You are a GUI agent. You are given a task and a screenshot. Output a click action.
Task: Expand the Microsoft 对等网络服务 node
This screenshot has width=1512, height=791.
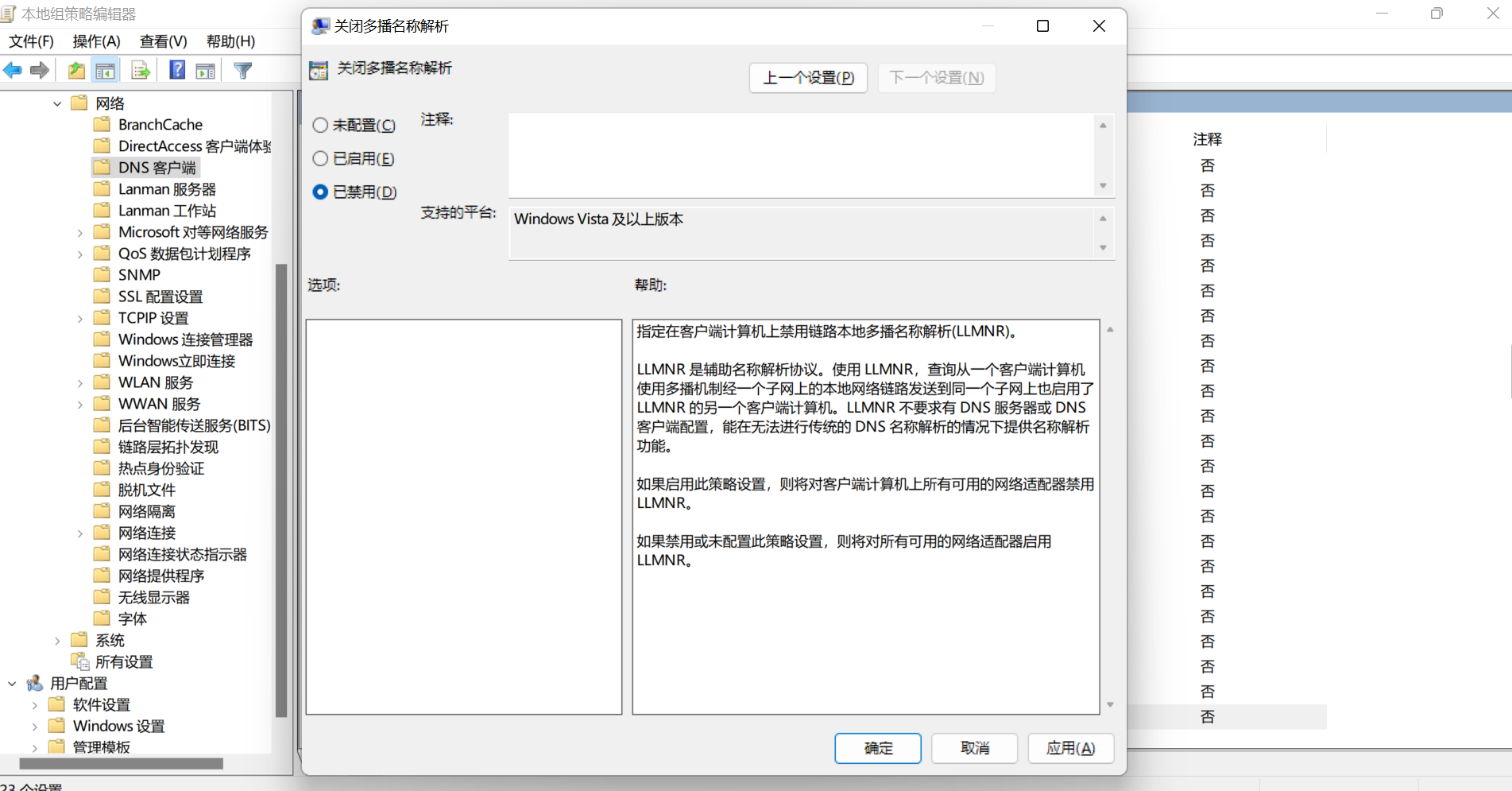[x=79, y=233]
